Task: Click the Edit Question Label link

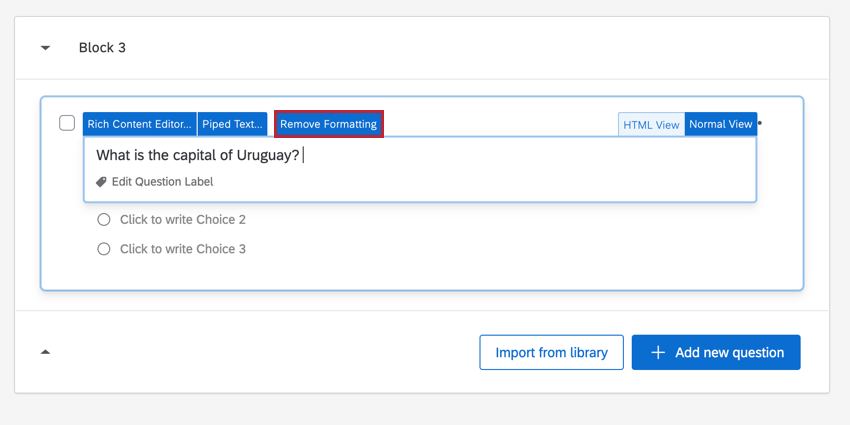Action: 162,182
